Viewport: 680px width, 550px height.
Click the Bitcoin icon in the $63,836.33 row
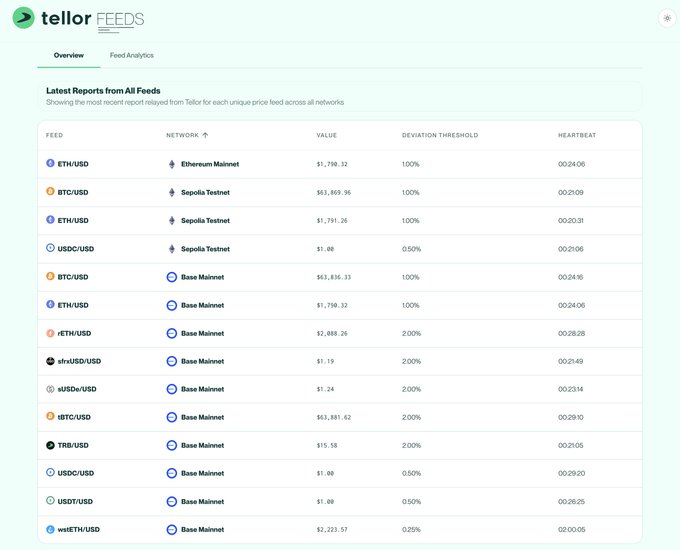(50, 276)
